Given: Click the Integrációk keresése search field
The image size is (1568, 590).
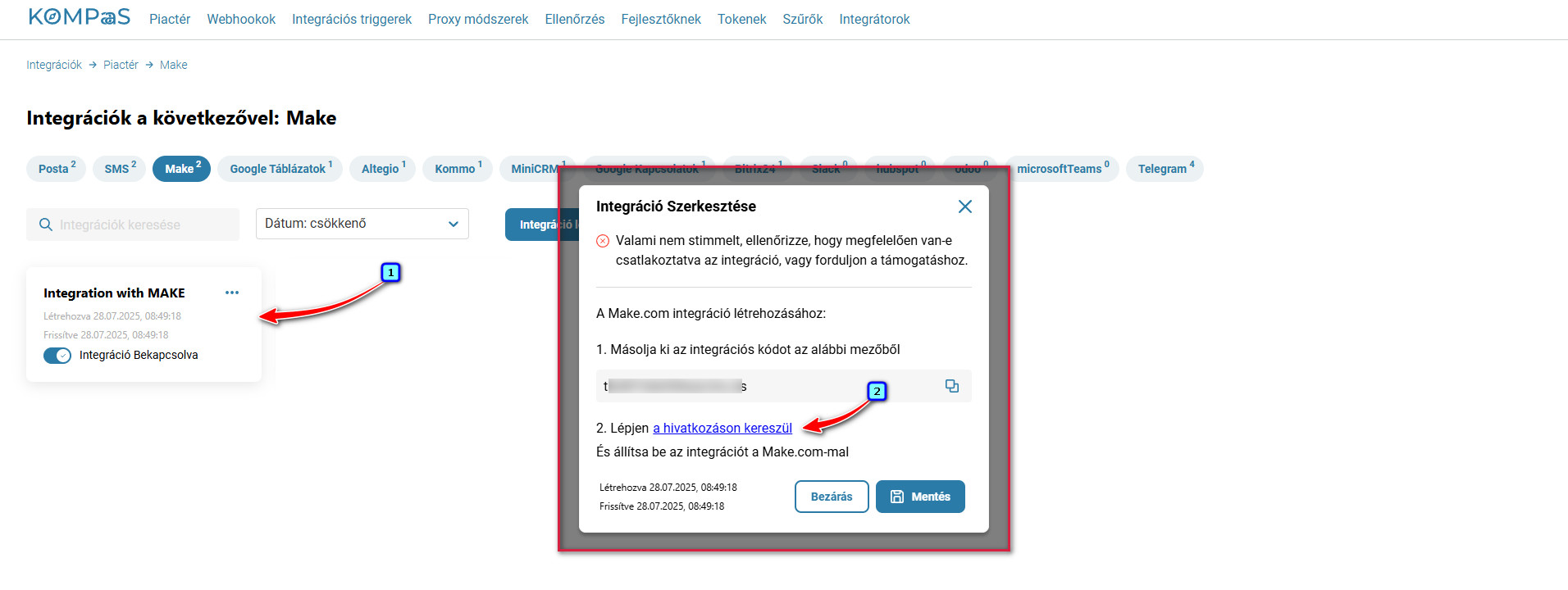Looking at the screenshot, I should point(133,225).
